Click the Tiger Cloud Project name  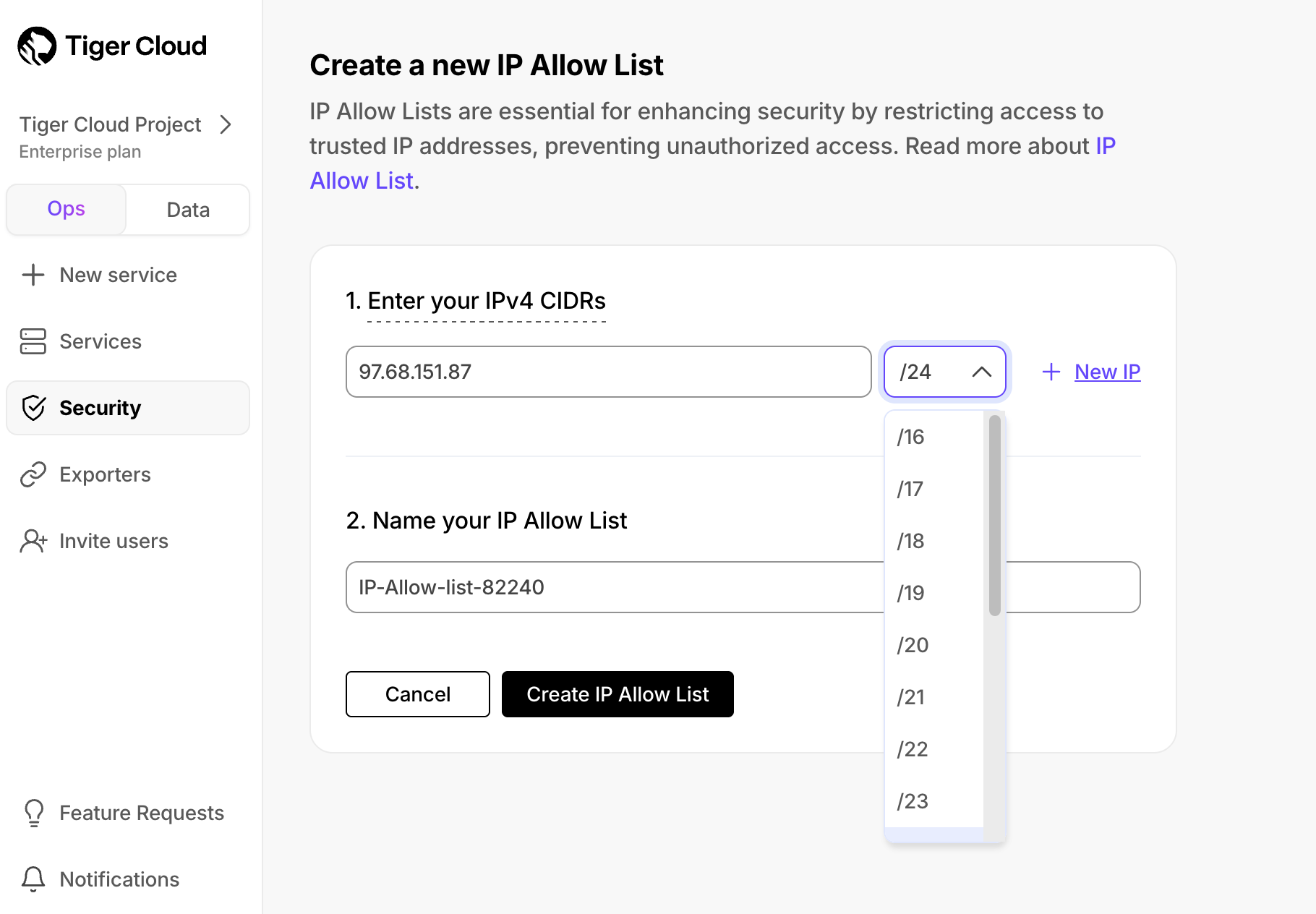point(110,124)
